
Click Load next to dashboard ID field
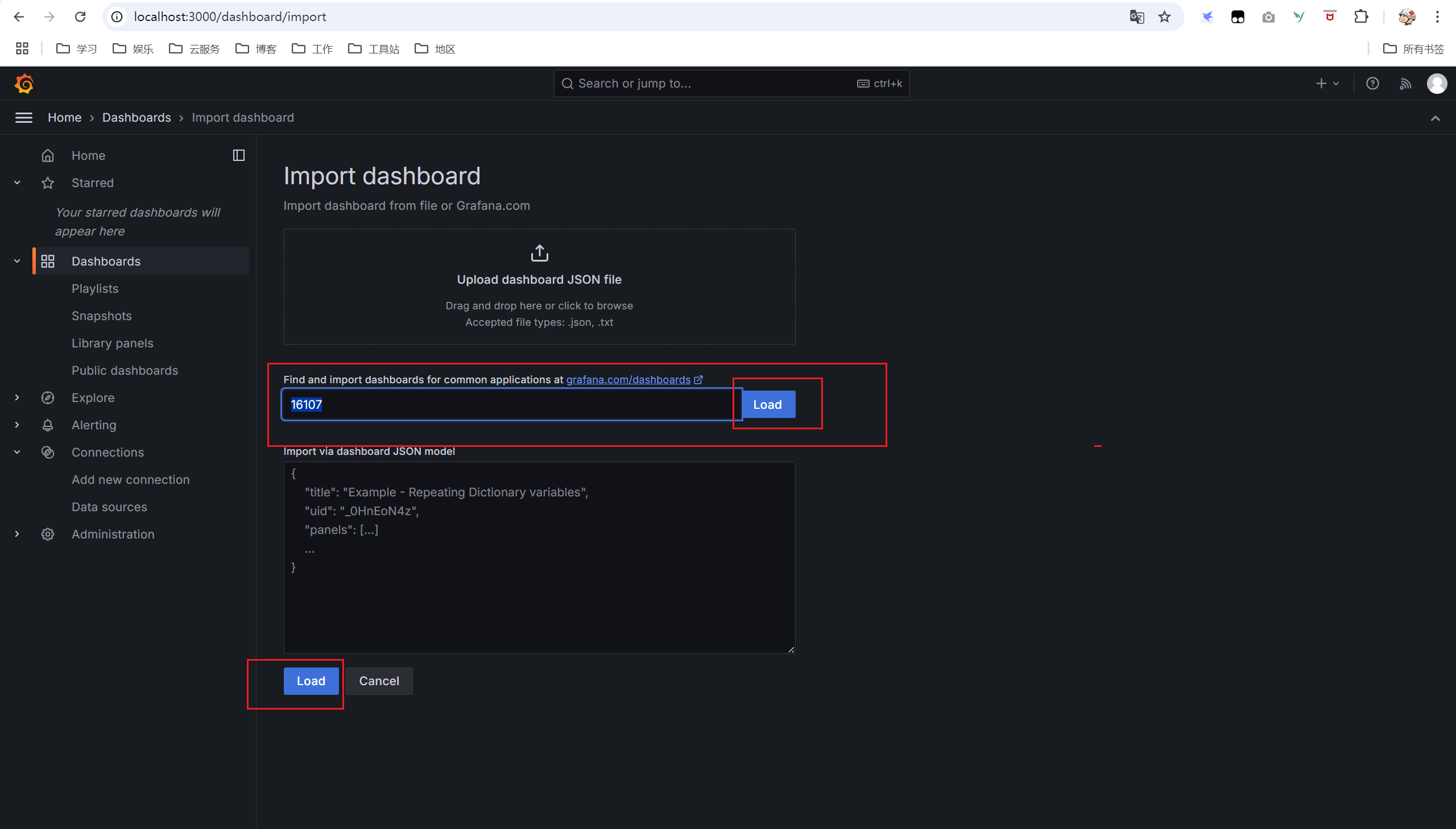(767, 405)
